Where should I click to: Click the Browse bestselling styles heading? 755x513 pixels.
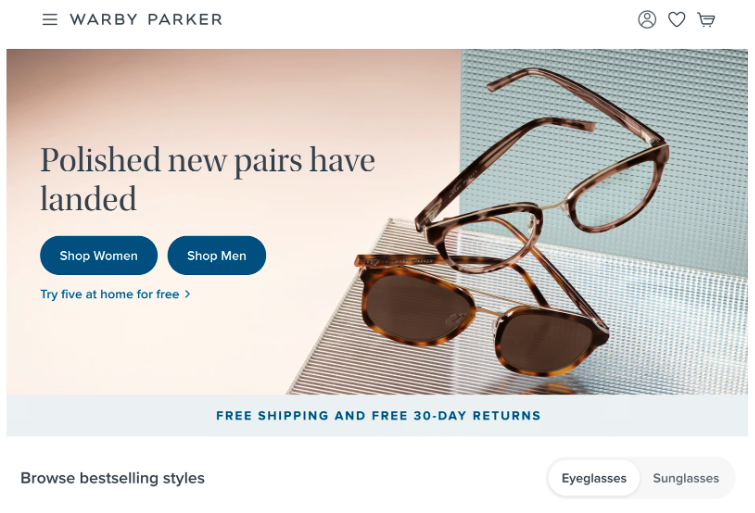pos(113,478)
